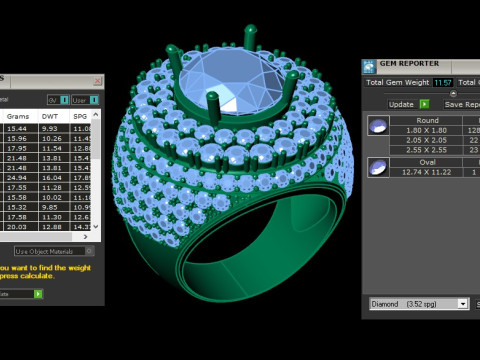480x360 pixels.
Task: Click the green calculate play icon
Action: pos(38,294)
